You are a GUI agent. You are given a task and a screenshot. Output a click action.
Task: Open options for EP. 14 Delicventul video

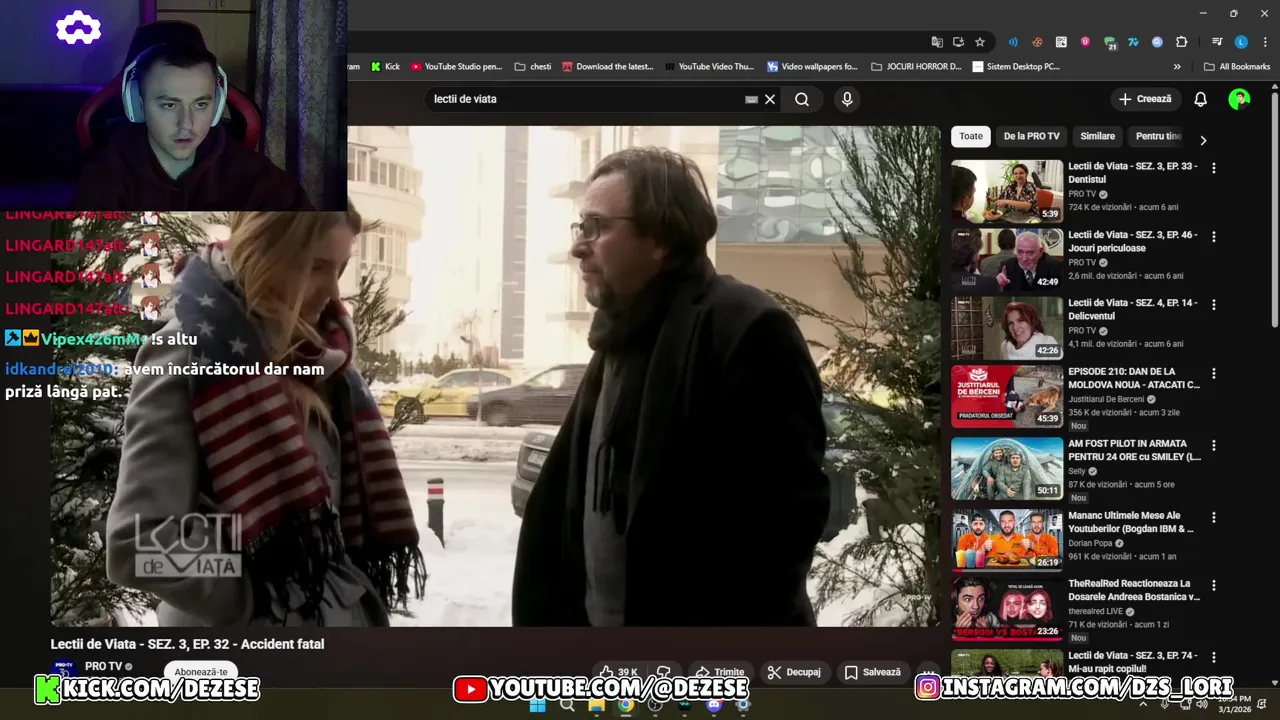coord(1214,305)
